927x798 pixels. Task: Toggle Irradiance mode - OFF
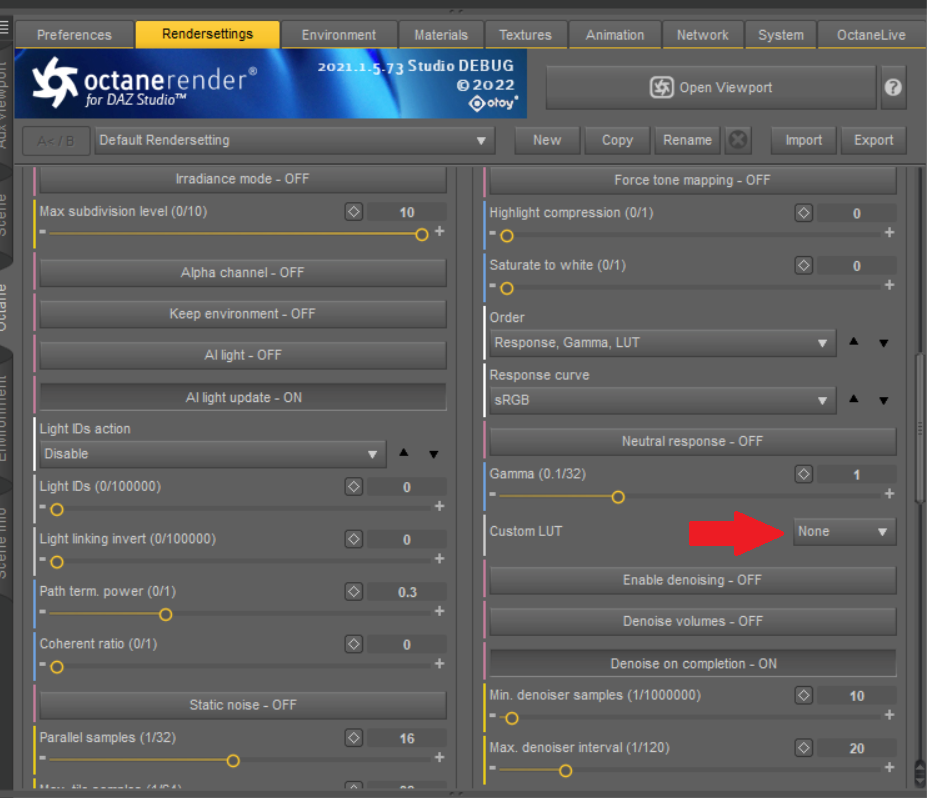pyautogui.click(x=243, y=179)
